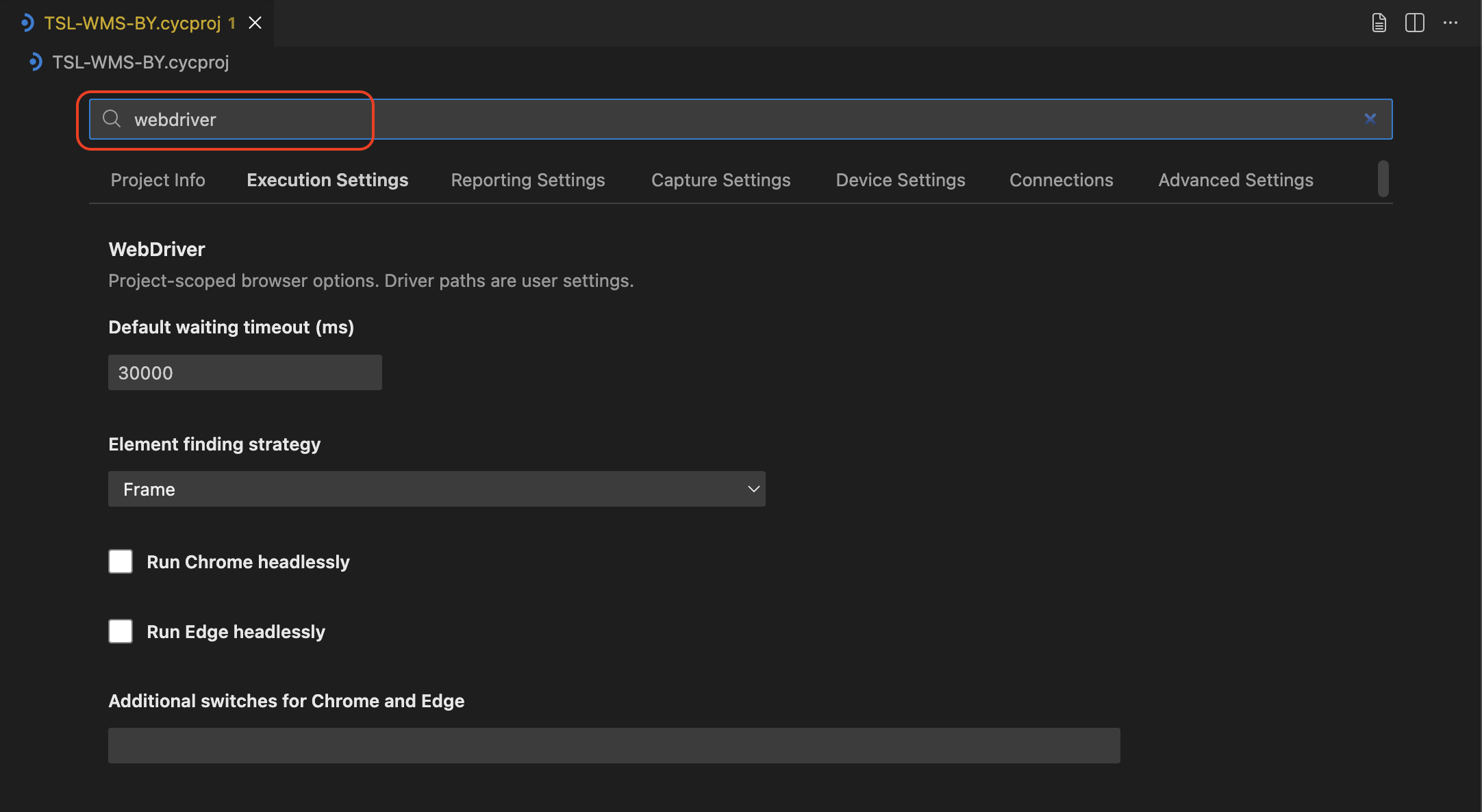Viewport: 1482px width, 812px height.
Task: Close the TSL-WMS-BY.cycproj editor tab
Action: coord(255,23)
